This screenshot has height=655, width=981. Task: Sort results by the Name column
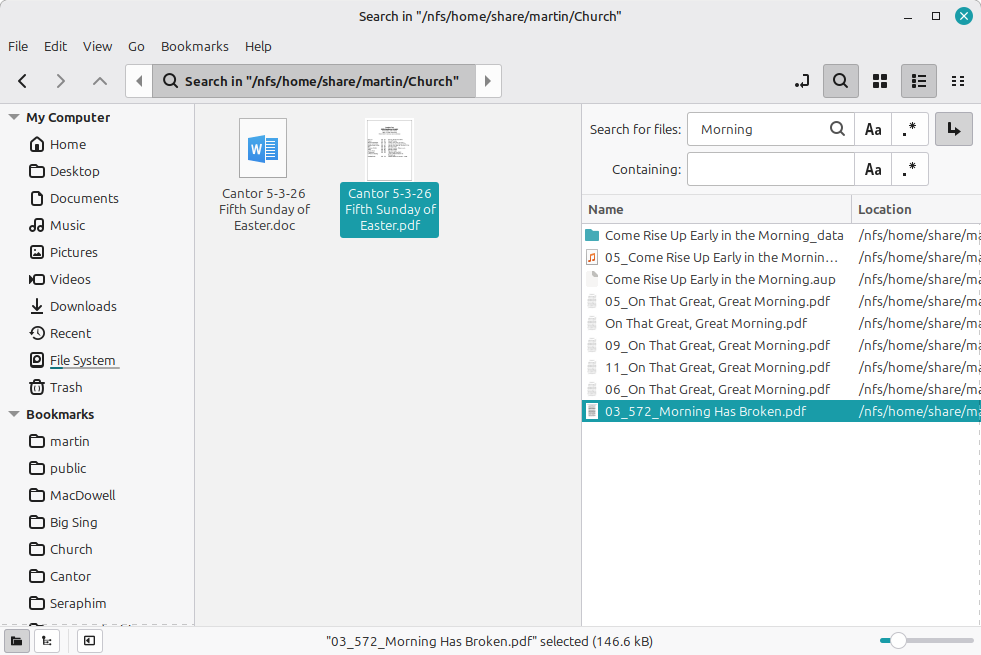[x=715, y=209]
